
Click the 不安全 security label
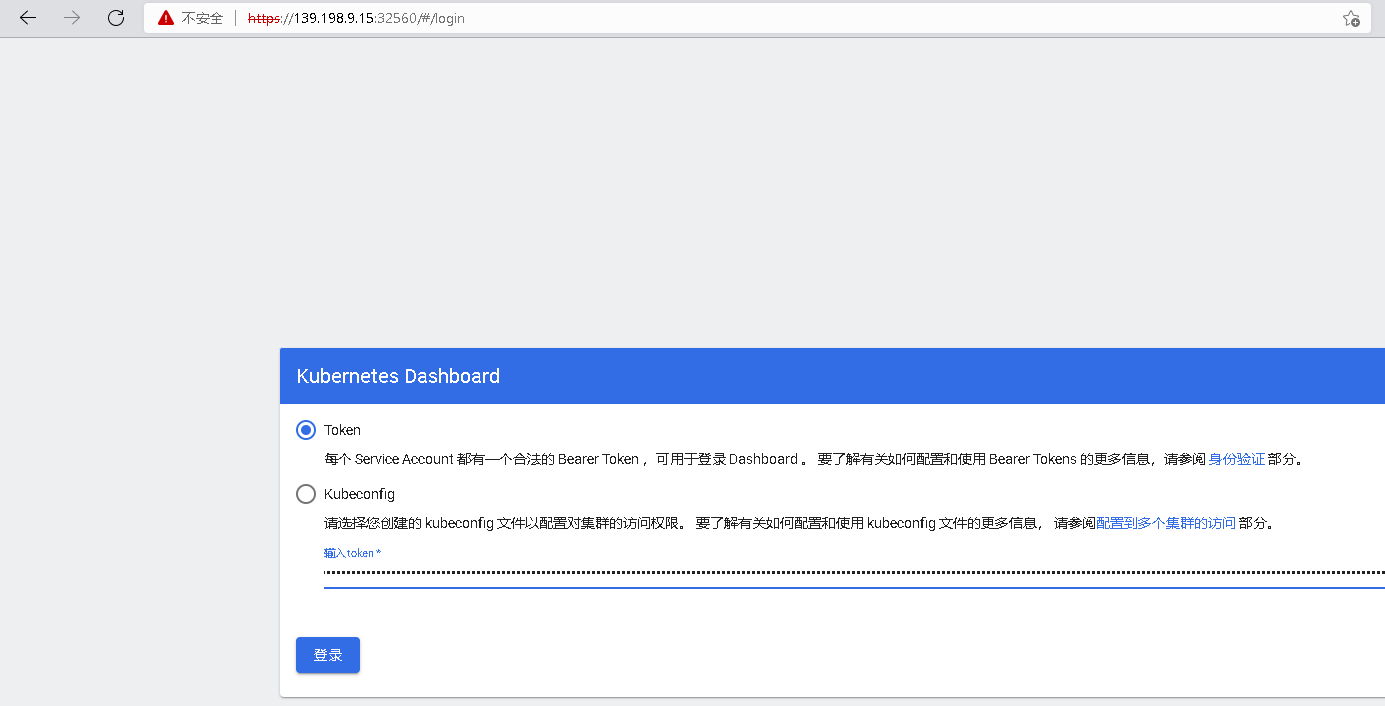pos(202,18)
